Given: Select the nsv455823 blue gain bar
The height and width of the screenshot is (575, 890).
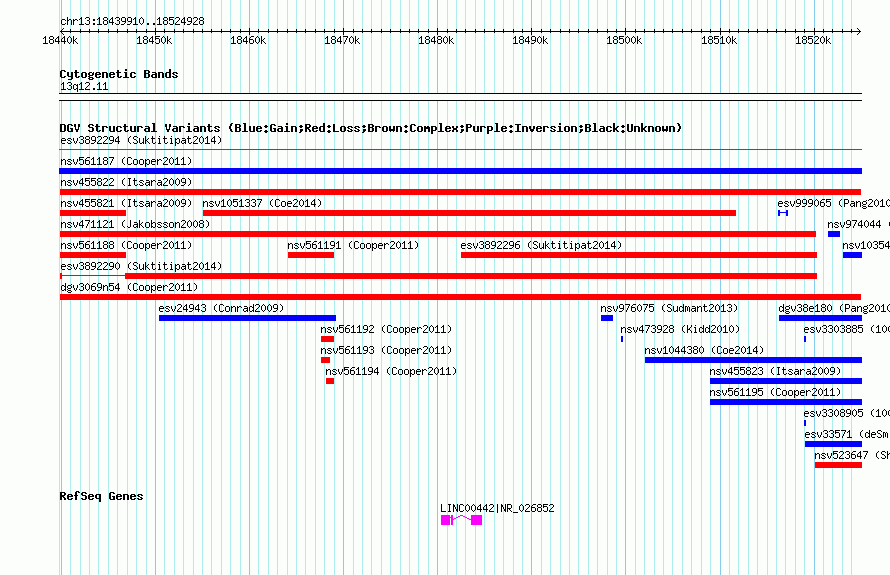Looking at the screenshot, I should 786,381.
